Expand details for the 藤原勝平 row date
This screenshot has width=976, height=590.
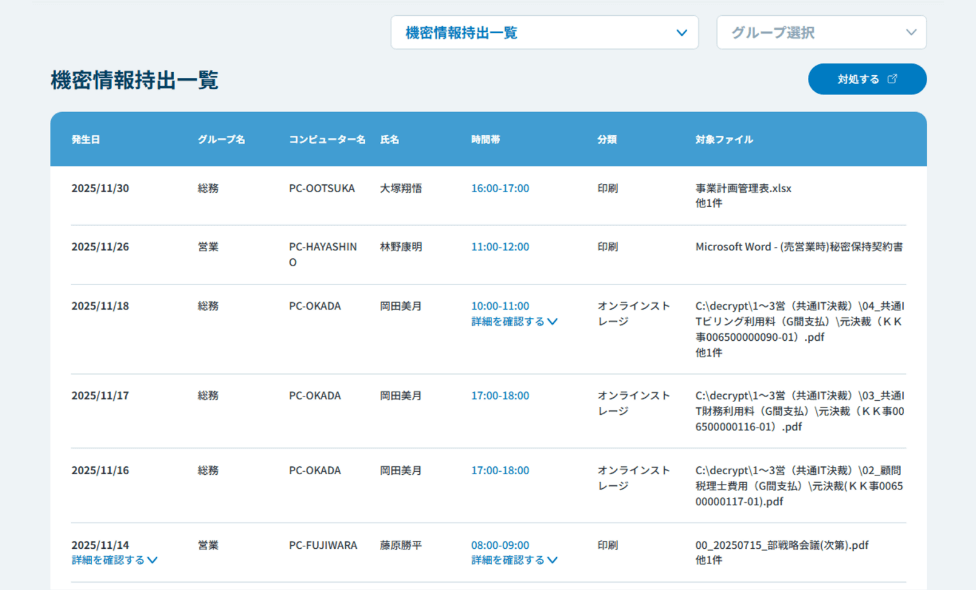point(110,560)
